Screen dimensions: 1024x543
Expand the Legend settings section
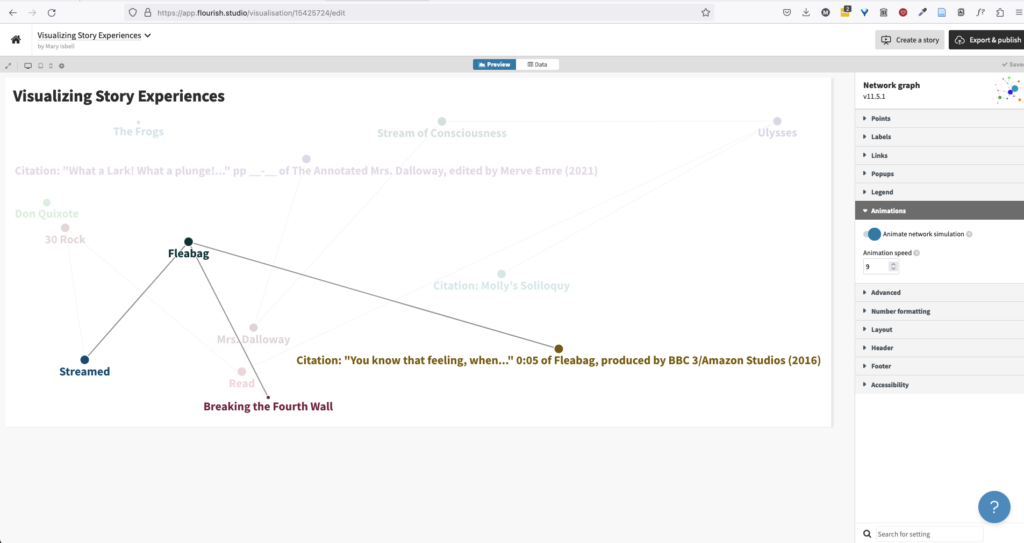939,192
